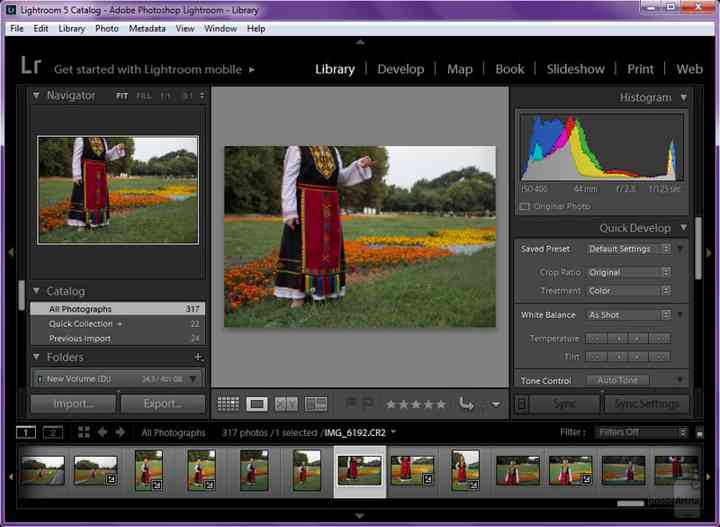Toggle the Original Photo checkbox
Screen dimensions: 720x527
[x=525, y=207]
